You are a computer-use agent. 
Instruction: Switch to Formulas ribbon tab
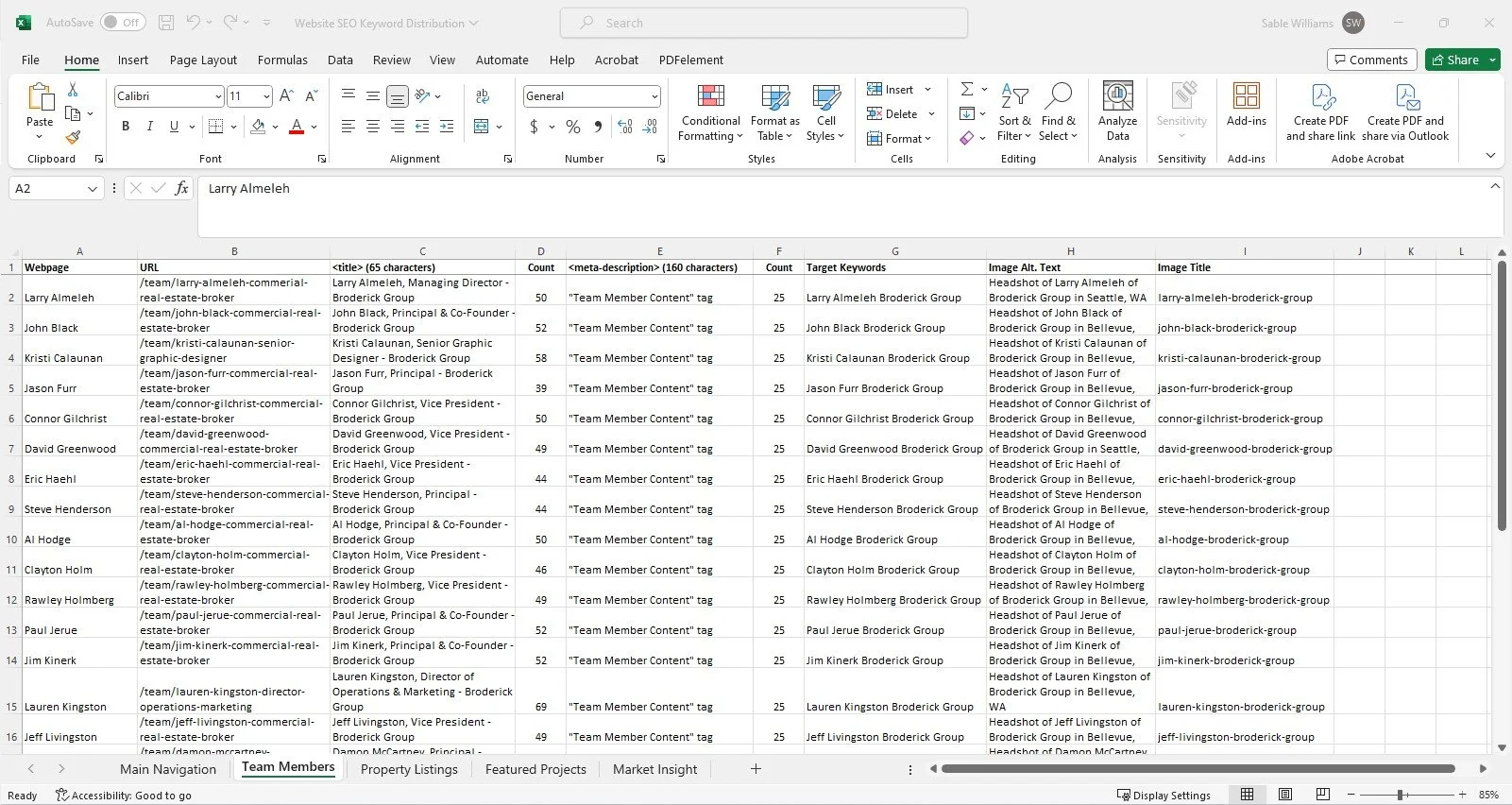(282, 60)
